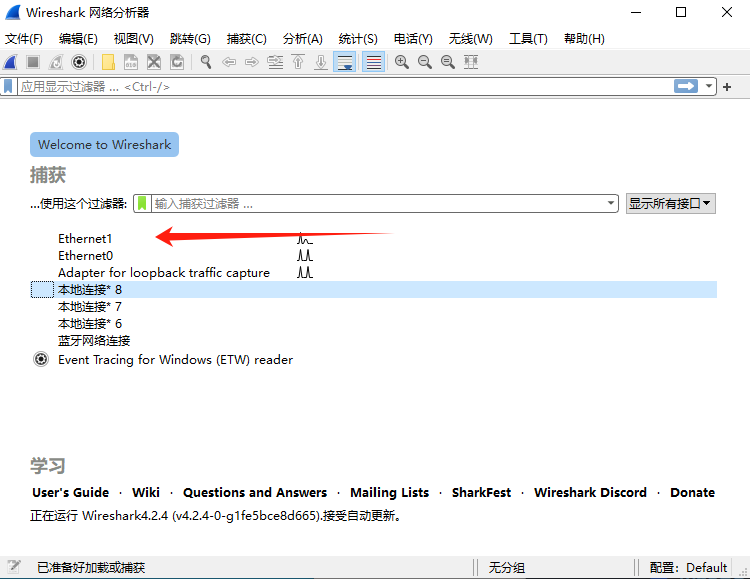This screenshot has height=579, width=750.
Task: Reload the capture file icon
Action: pos(177,62)
